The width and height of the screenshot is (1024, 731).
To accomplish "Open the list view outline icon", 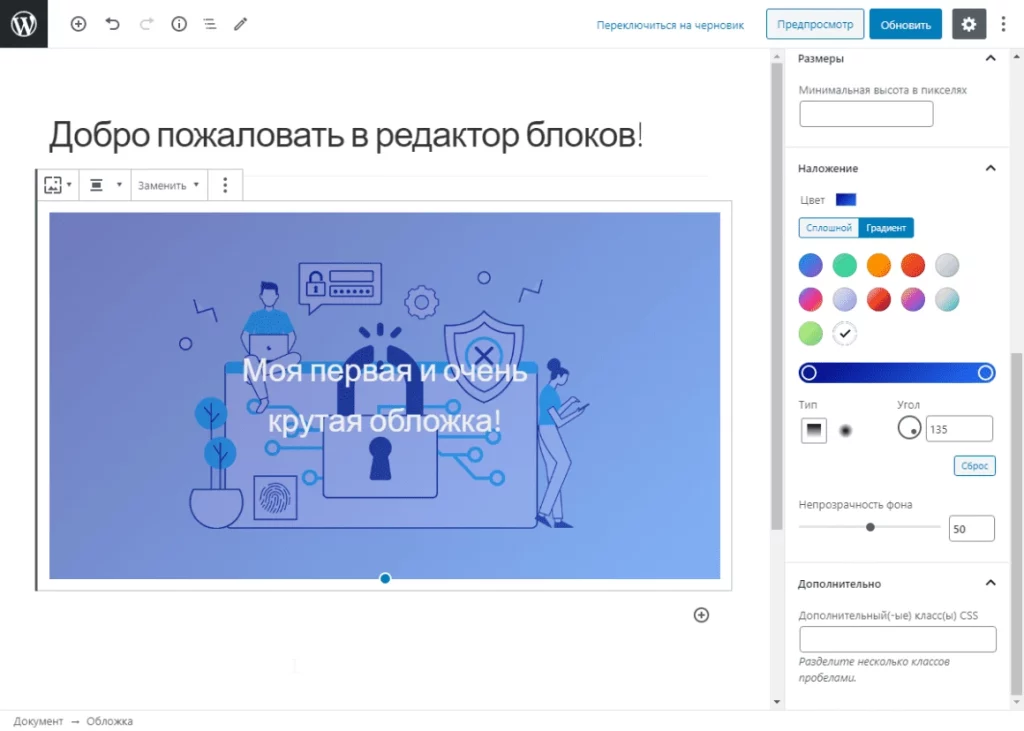I will [209, 24].
